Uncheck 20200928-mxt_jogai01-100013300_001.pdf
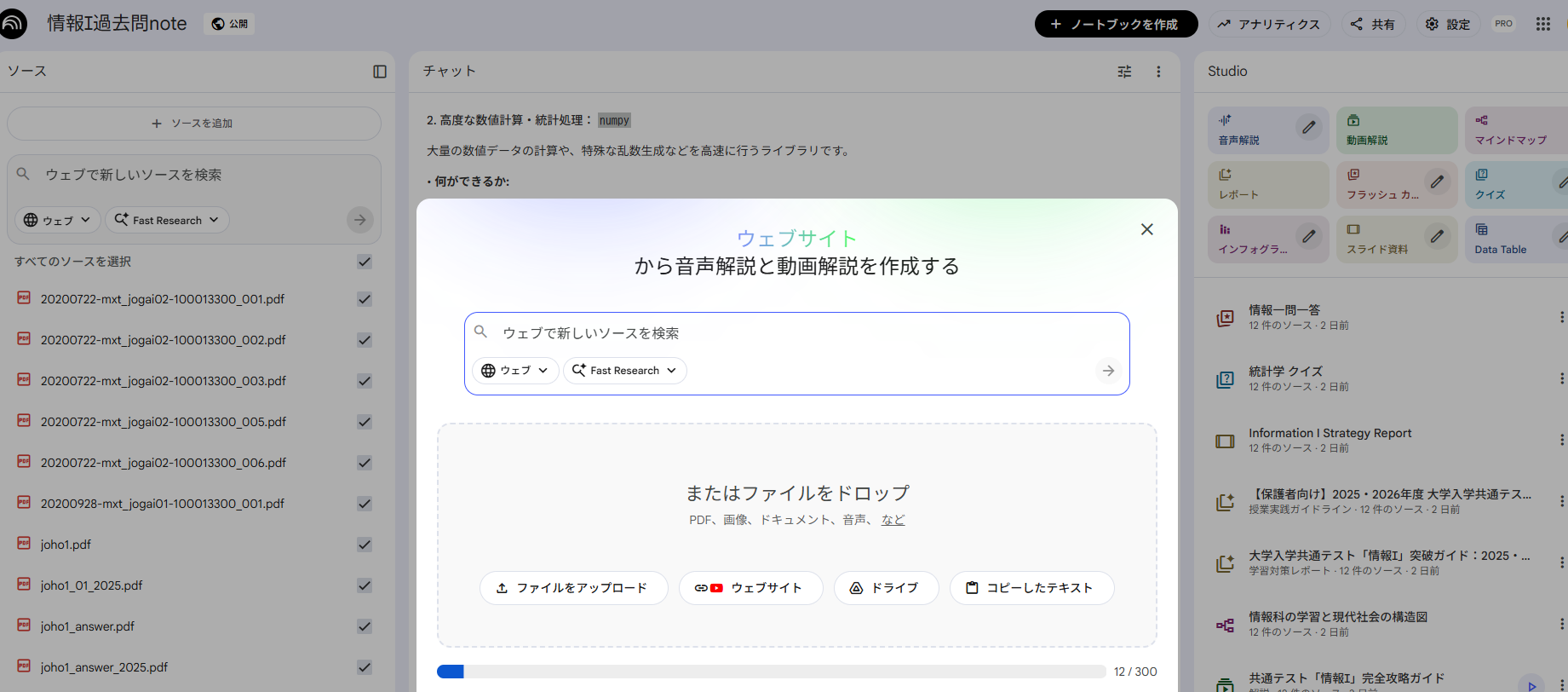The image size is (1568, 692). [x=365, y=504]
